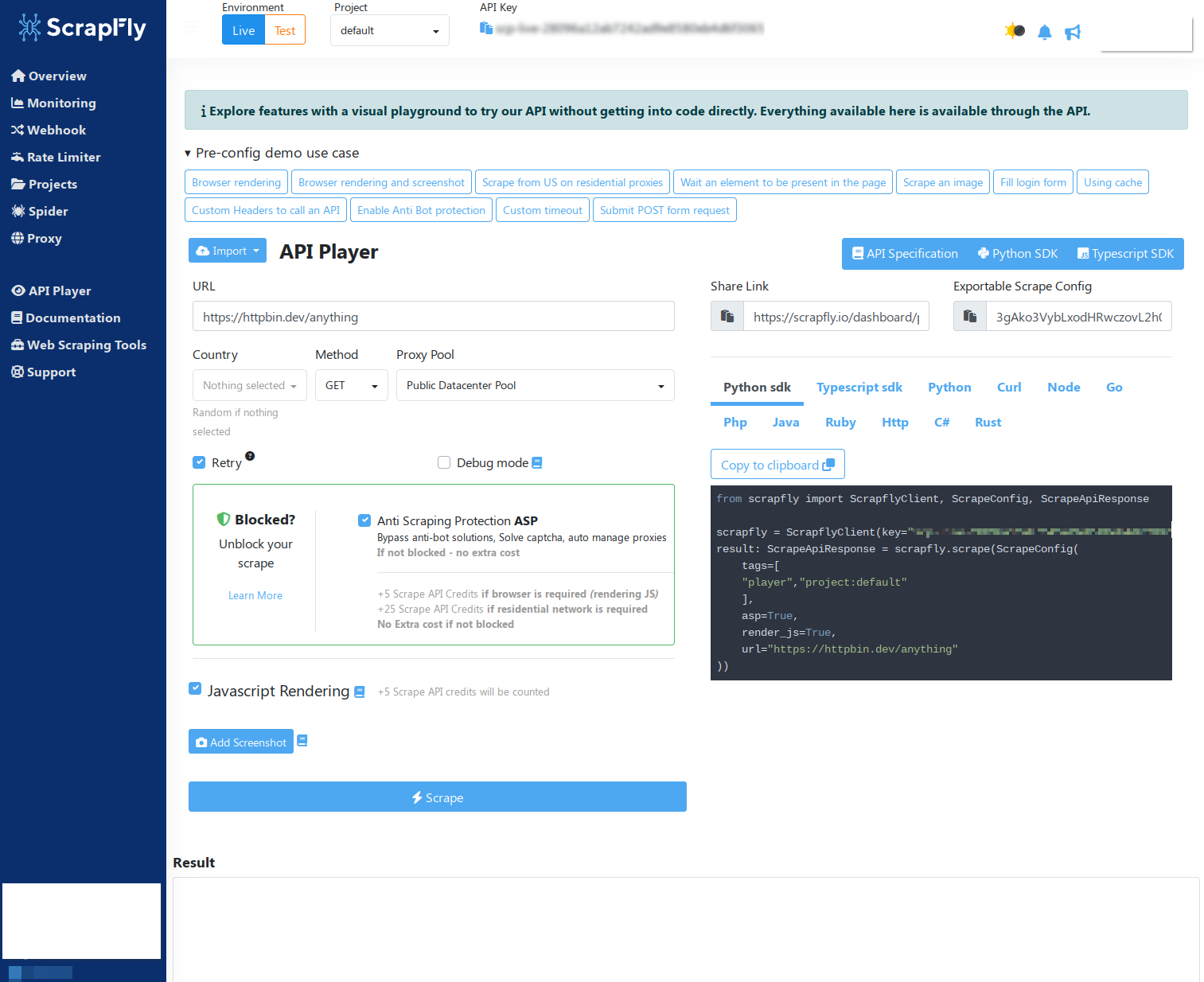This screenshot has width=1204, height=982.
Task: Toggle the dark/light theme sun icon
Action: pos(1015,31)
